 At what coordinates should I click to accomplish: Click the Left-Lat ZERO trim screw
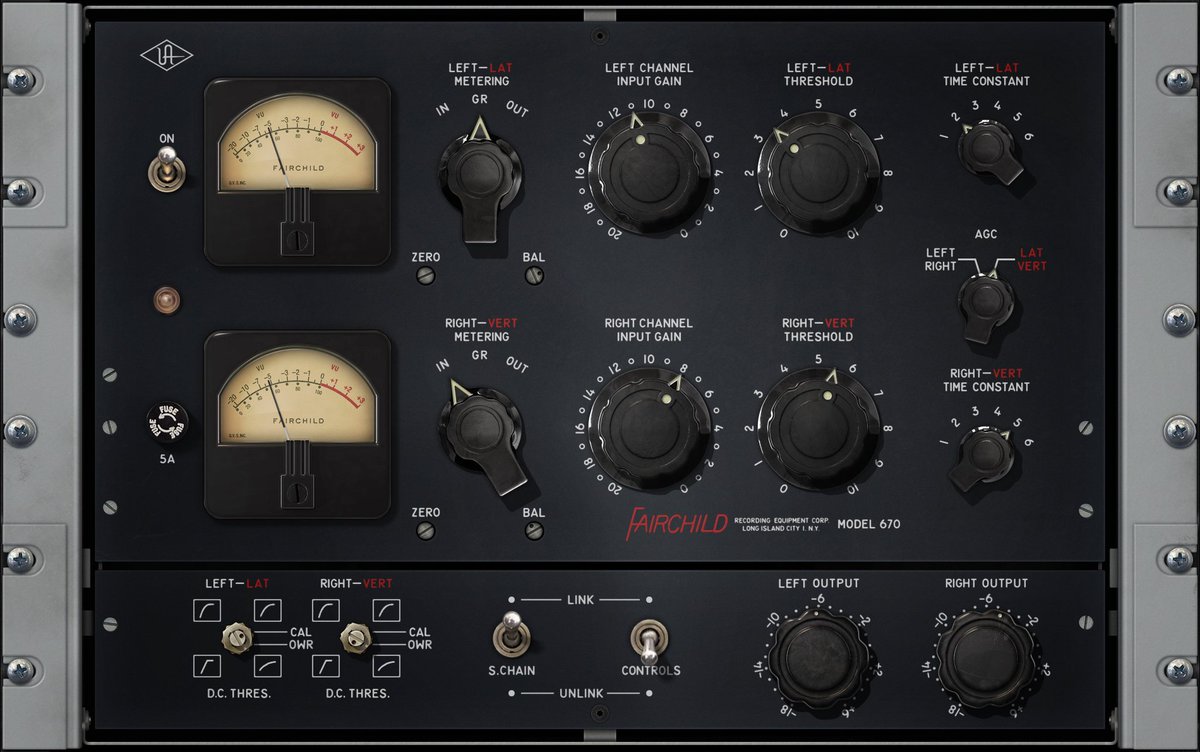coord(427,275)
